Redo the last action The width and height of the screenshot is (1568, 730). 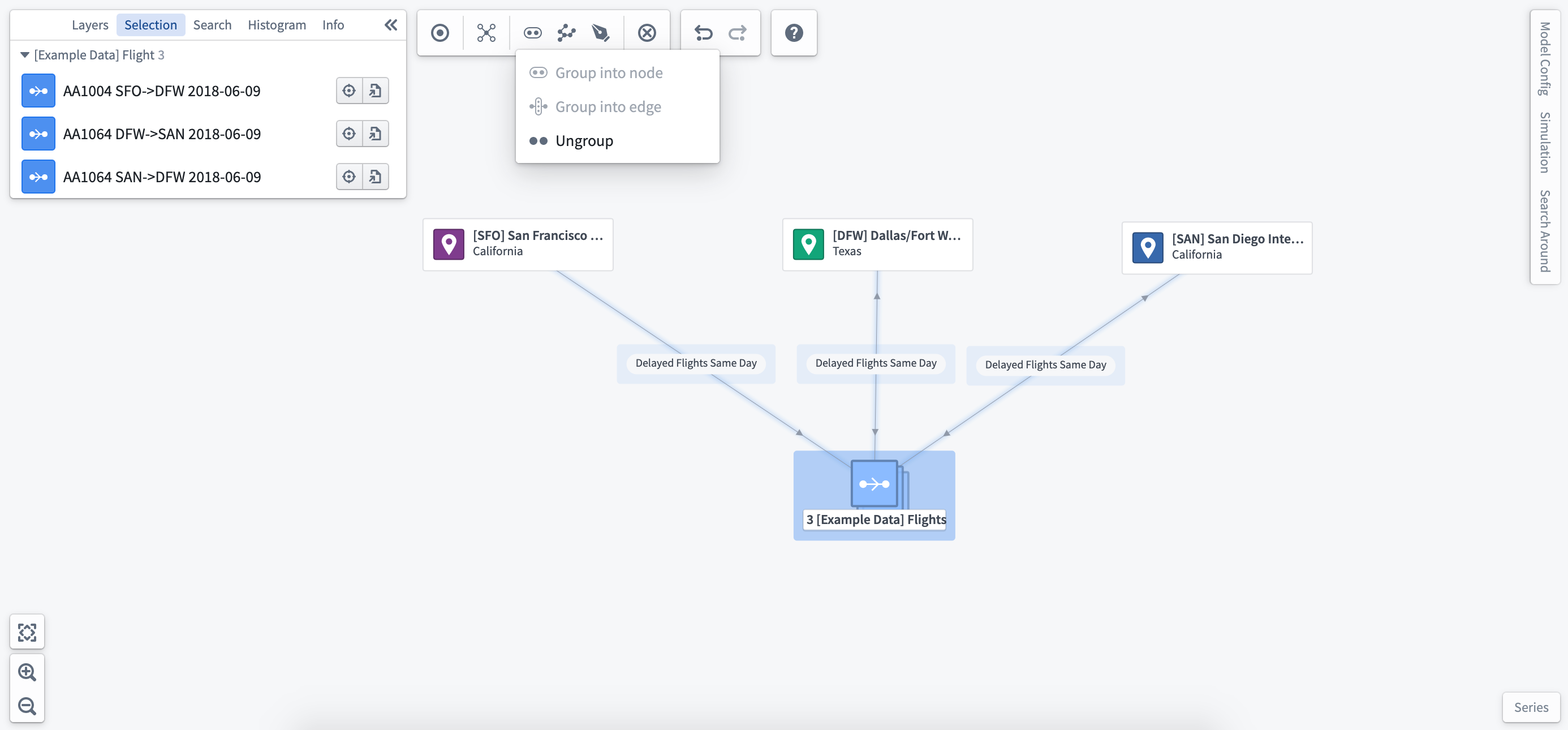737,33
